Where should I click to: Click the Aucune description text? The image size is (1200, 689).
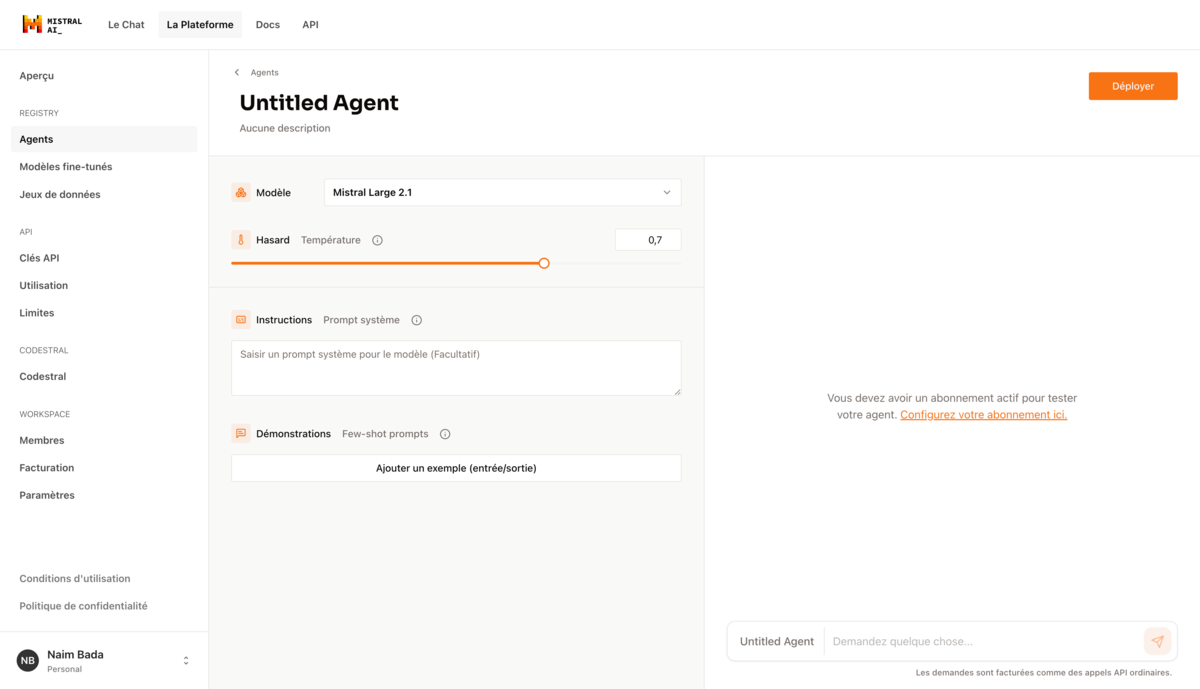pyautogui.click(x=285, y=129)
